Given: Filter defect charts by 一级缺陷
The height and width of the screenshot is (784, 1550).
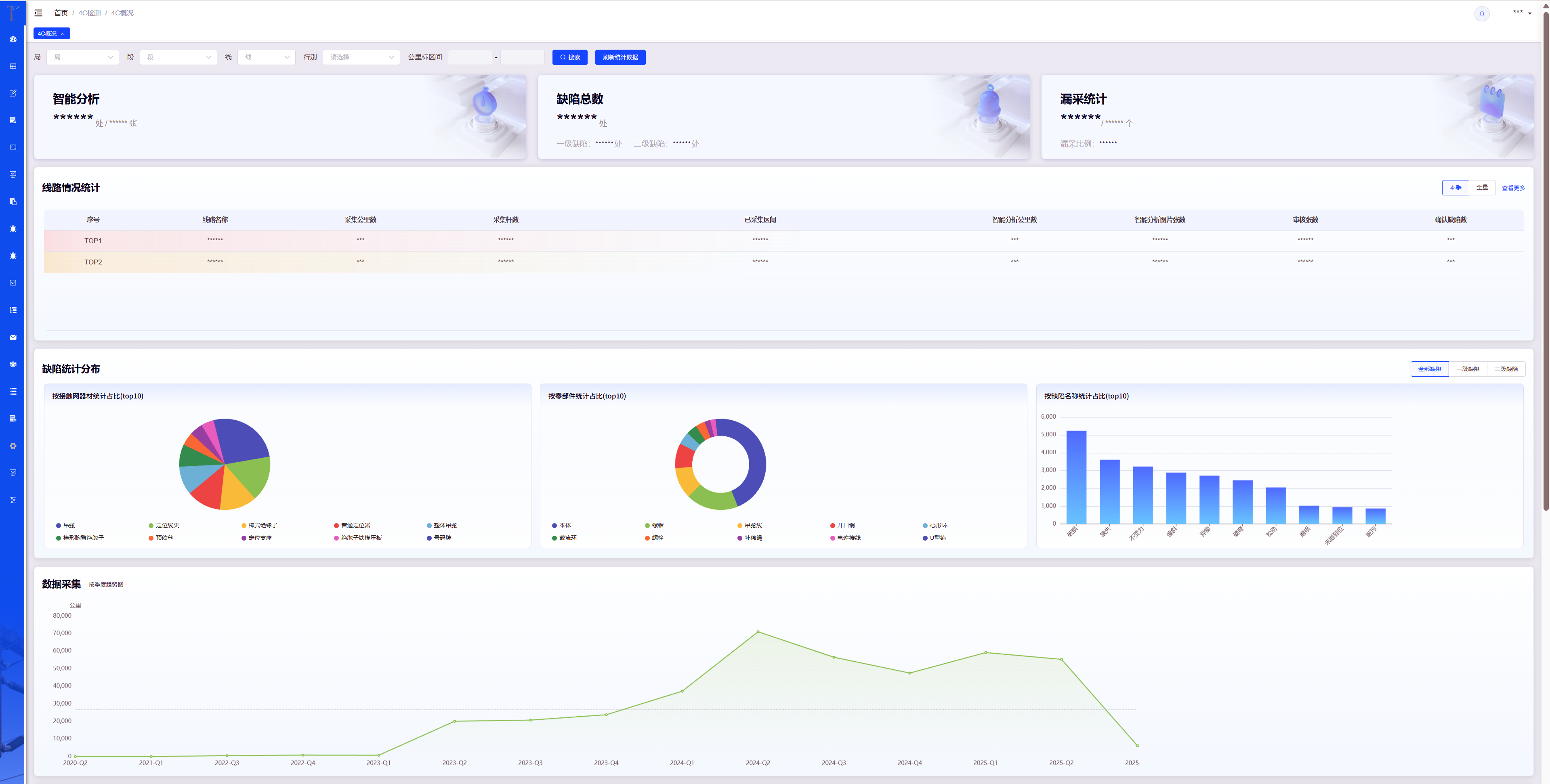Looking at the screenshot, I should pos(1468,369).
